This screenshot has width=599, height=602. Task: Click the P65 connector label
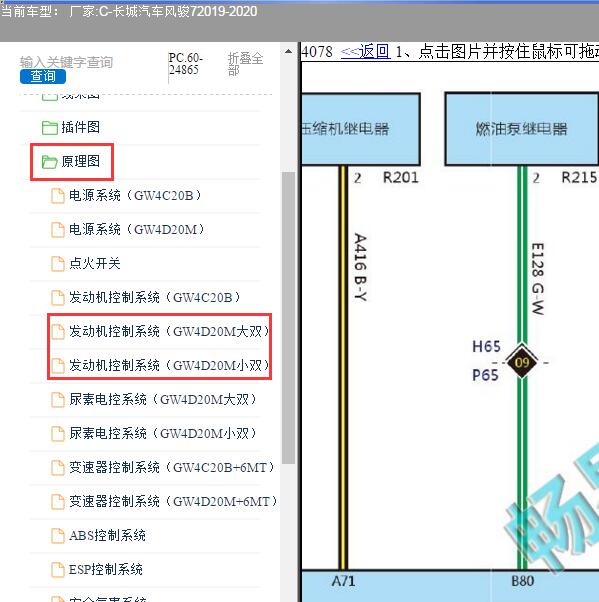pos(485,375)
